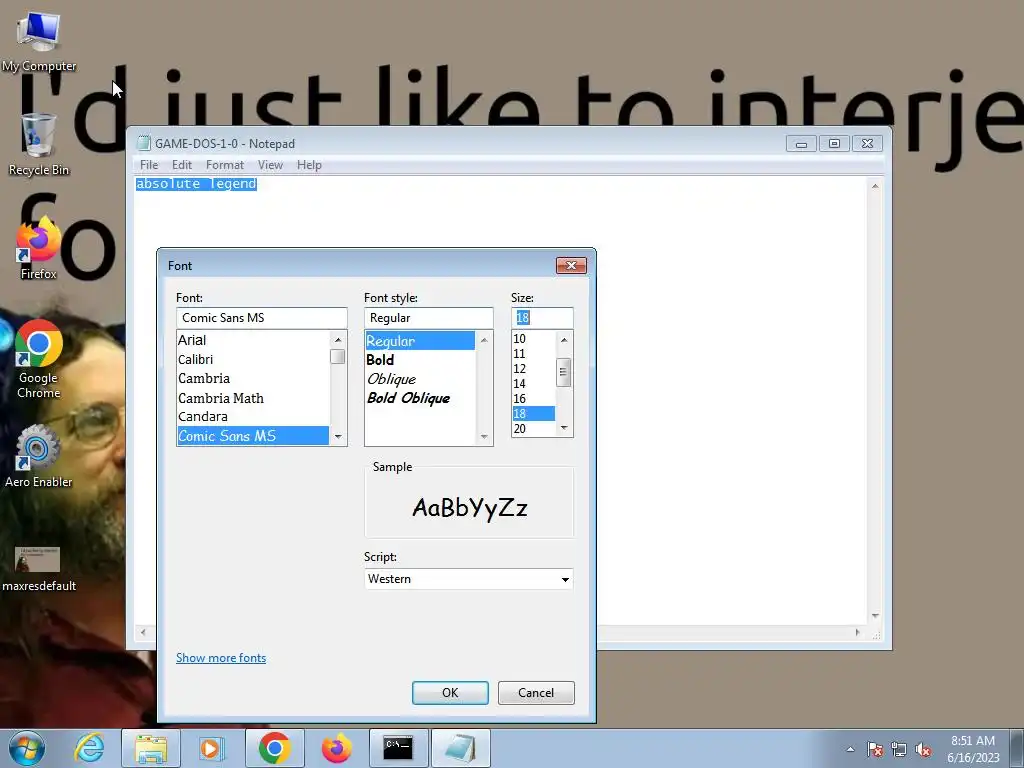Click the Font name input field
The width and height of the screenshot is (1024, 768).
(x=261, y=318)
